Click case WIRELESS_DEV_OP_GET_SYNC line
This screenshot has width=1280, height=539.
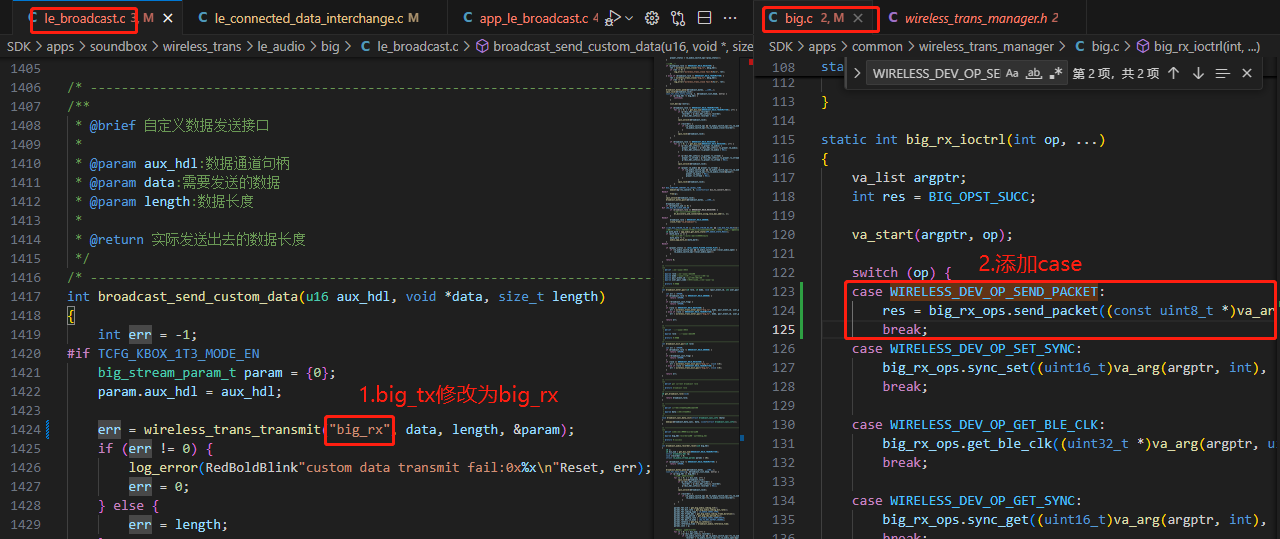(x=965, y=500)
